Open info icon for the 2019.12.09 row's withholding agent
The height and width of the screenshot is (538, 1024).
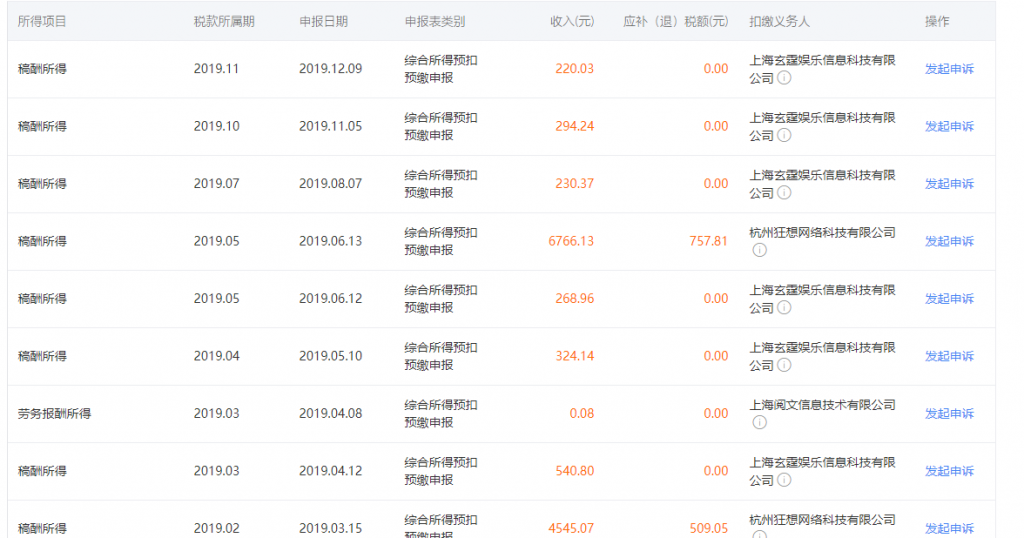784,78
